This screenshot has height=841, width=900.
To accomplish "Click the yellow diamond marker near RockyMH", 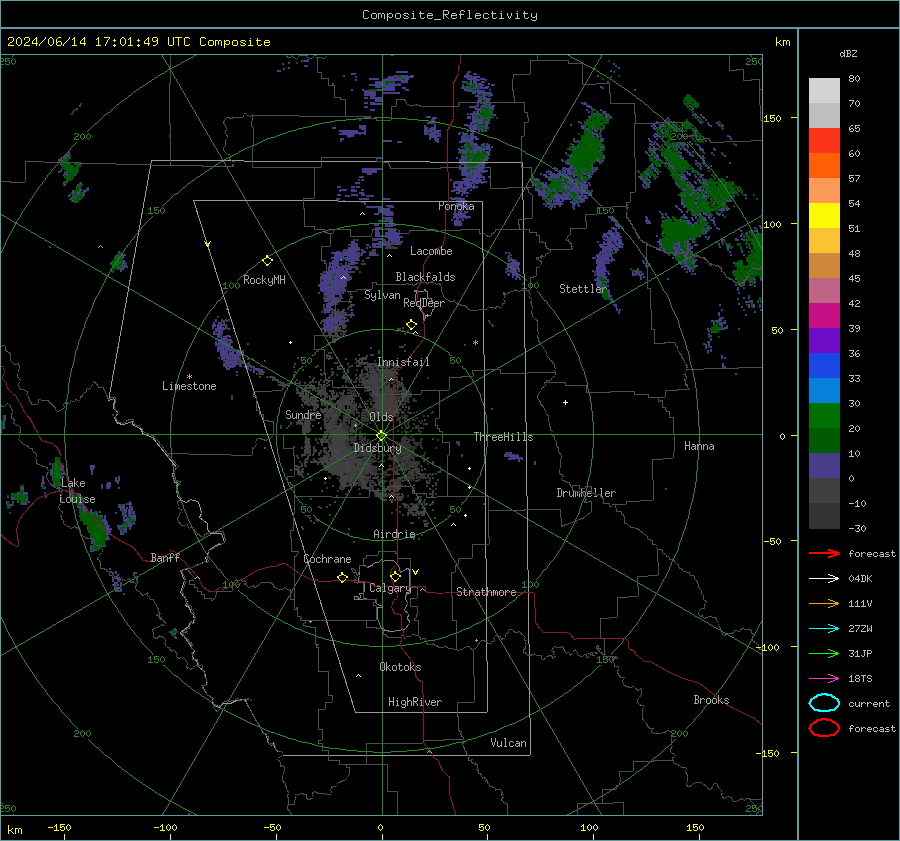I will 267,261.
